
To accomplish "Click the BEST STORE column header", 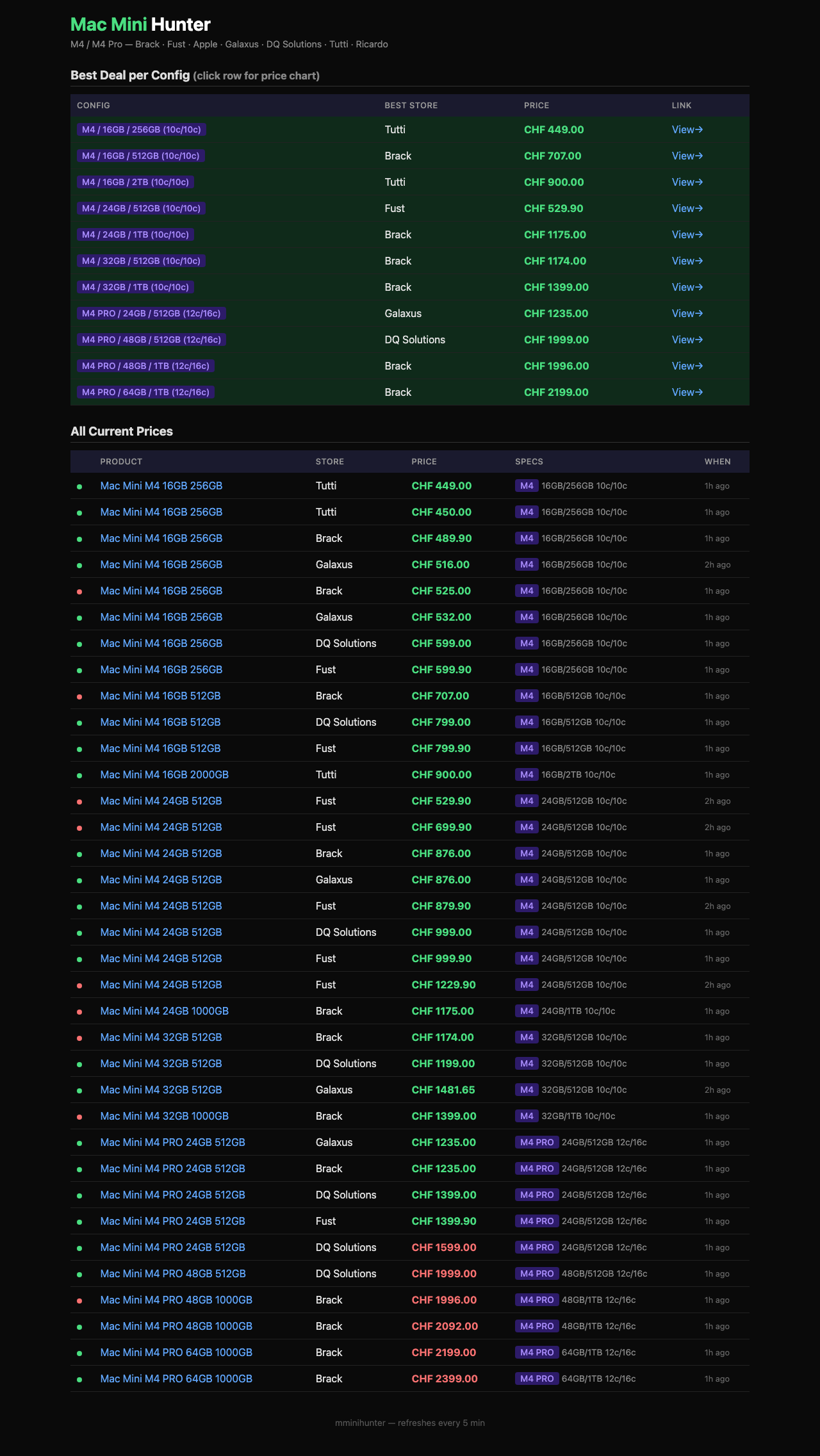I will click(x=411, y=105).
